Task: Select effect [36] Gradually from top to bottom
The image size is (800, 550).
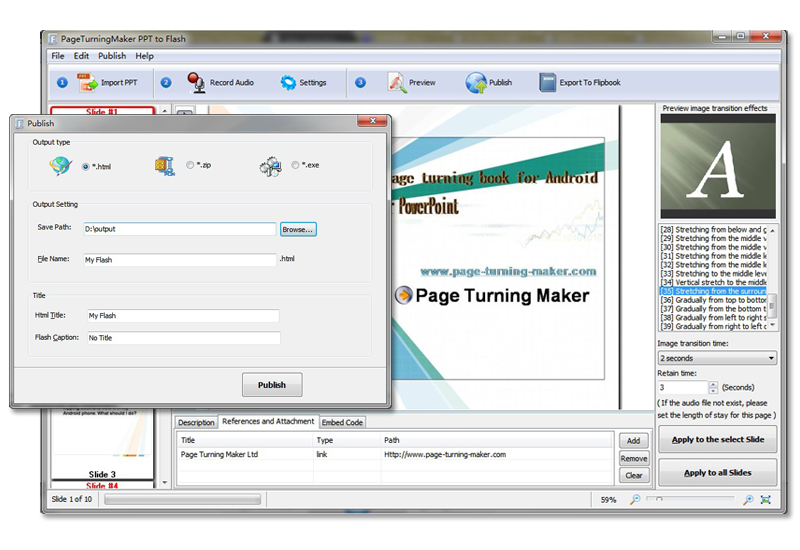Action: point(713,300)
